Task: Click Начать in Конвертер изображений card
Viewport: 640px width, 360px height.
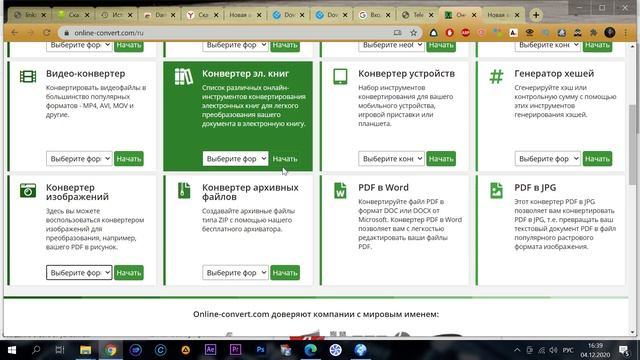Action: click(x=129, y=272)
